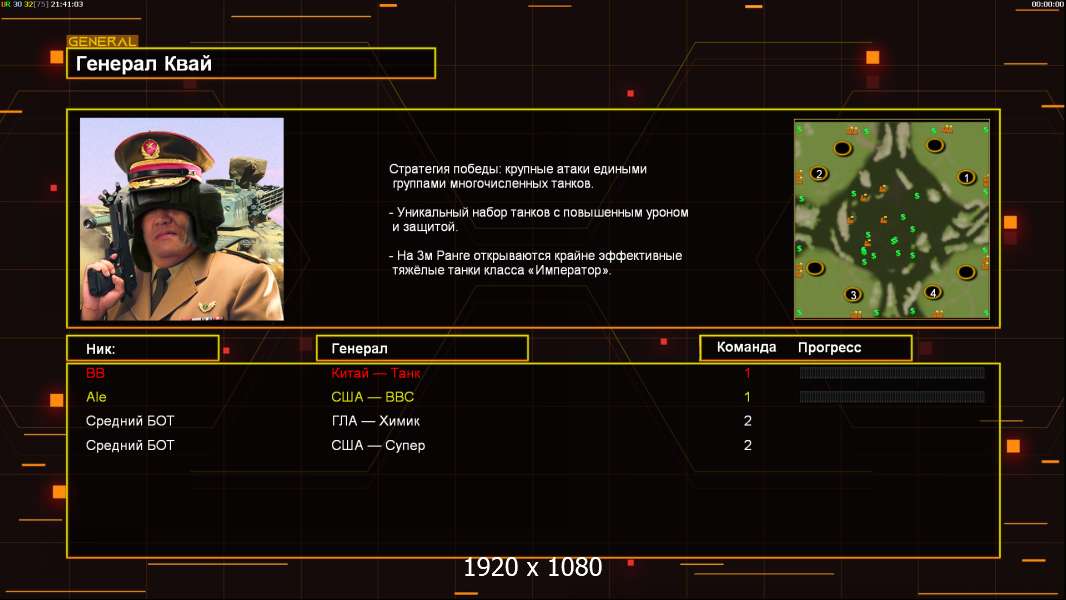Select player name 'Ale'
The height and width of the screenshot is (600, 1066).
pos(96,397)
